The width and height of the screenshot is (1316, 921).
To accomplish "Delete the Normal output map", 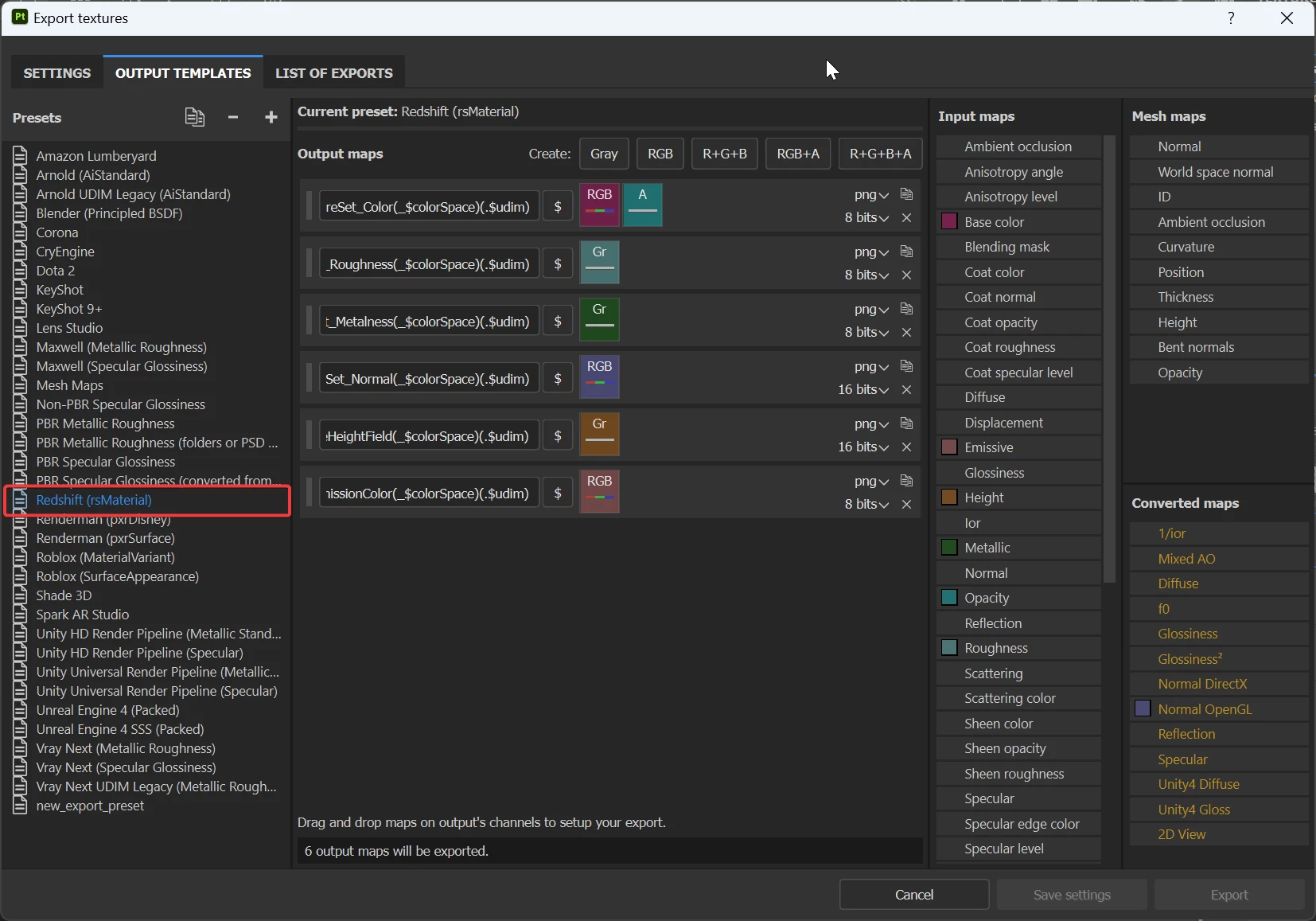I will coord(906,389).
